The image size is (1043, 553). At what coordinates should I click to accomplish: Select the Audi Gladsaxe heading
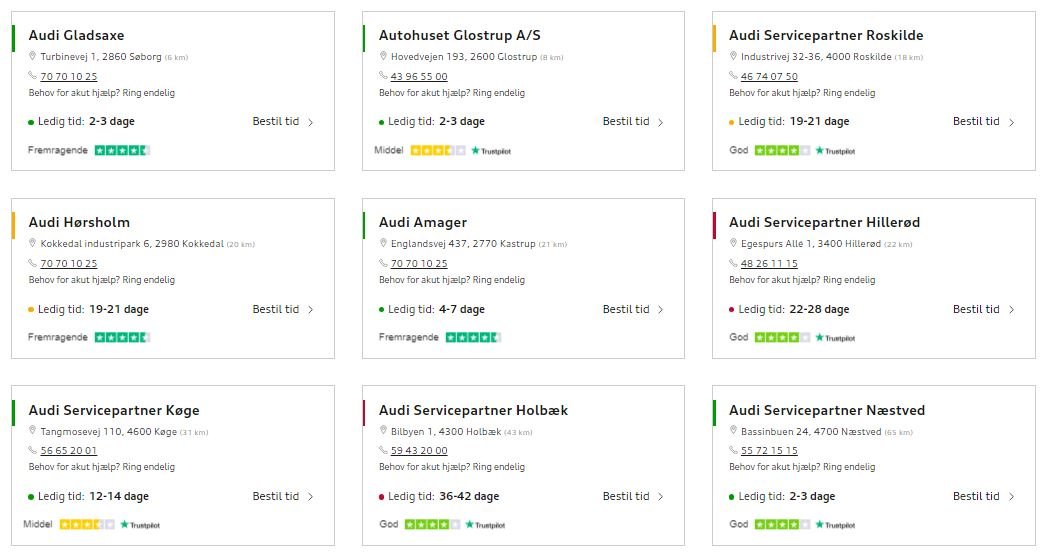pos(76,35)
